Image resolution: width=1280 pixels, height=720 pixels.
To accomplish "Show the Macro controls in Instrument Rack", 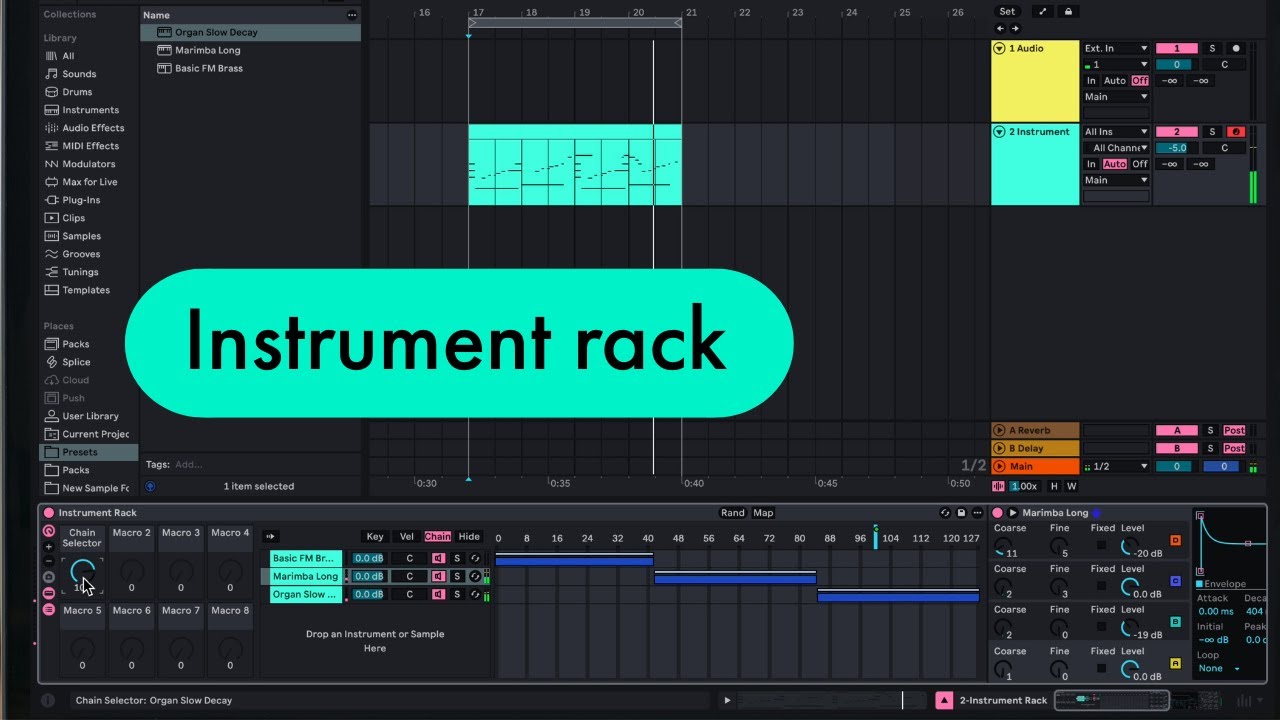I will point(48,531).
